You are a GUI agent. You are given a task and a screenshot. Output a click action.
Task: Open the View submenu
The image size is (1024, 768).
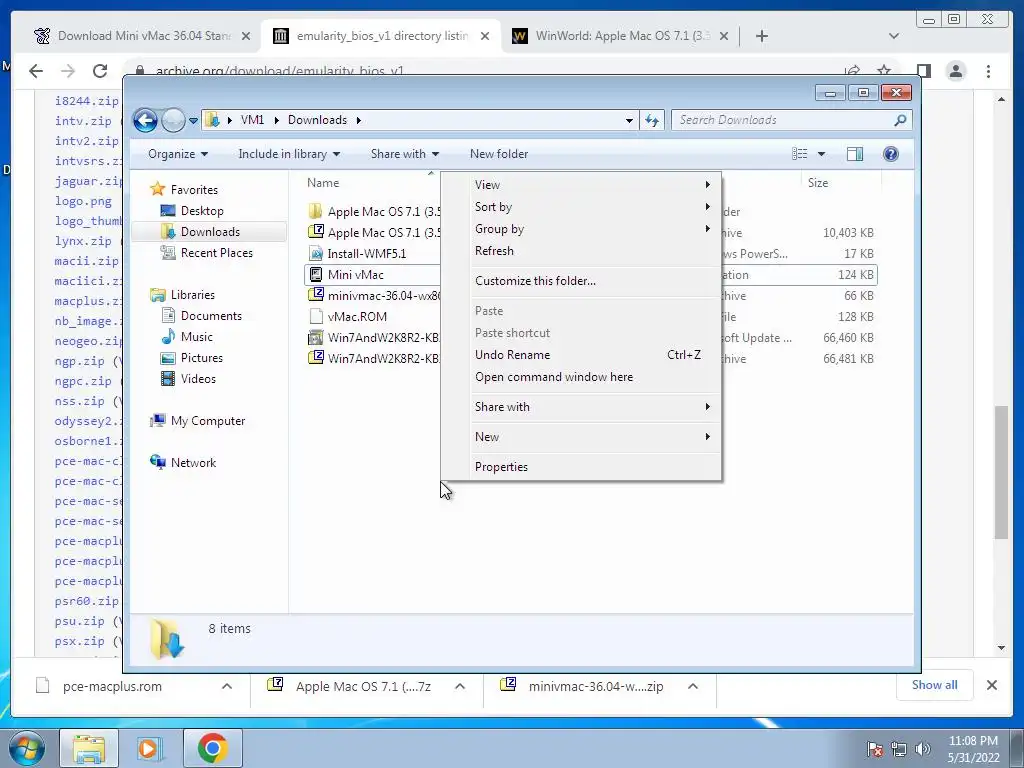click(581, 185)
